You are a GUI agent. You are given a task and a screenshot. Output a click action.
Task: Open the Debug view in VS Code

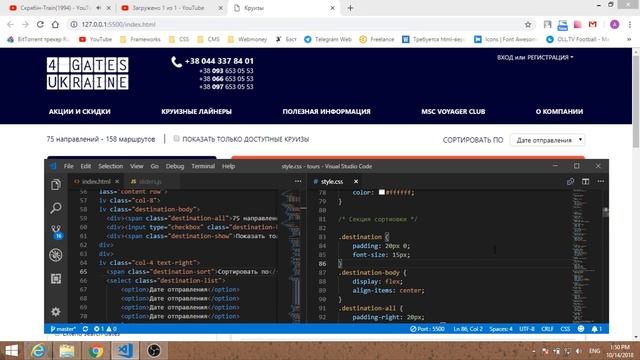pos(56,255)
